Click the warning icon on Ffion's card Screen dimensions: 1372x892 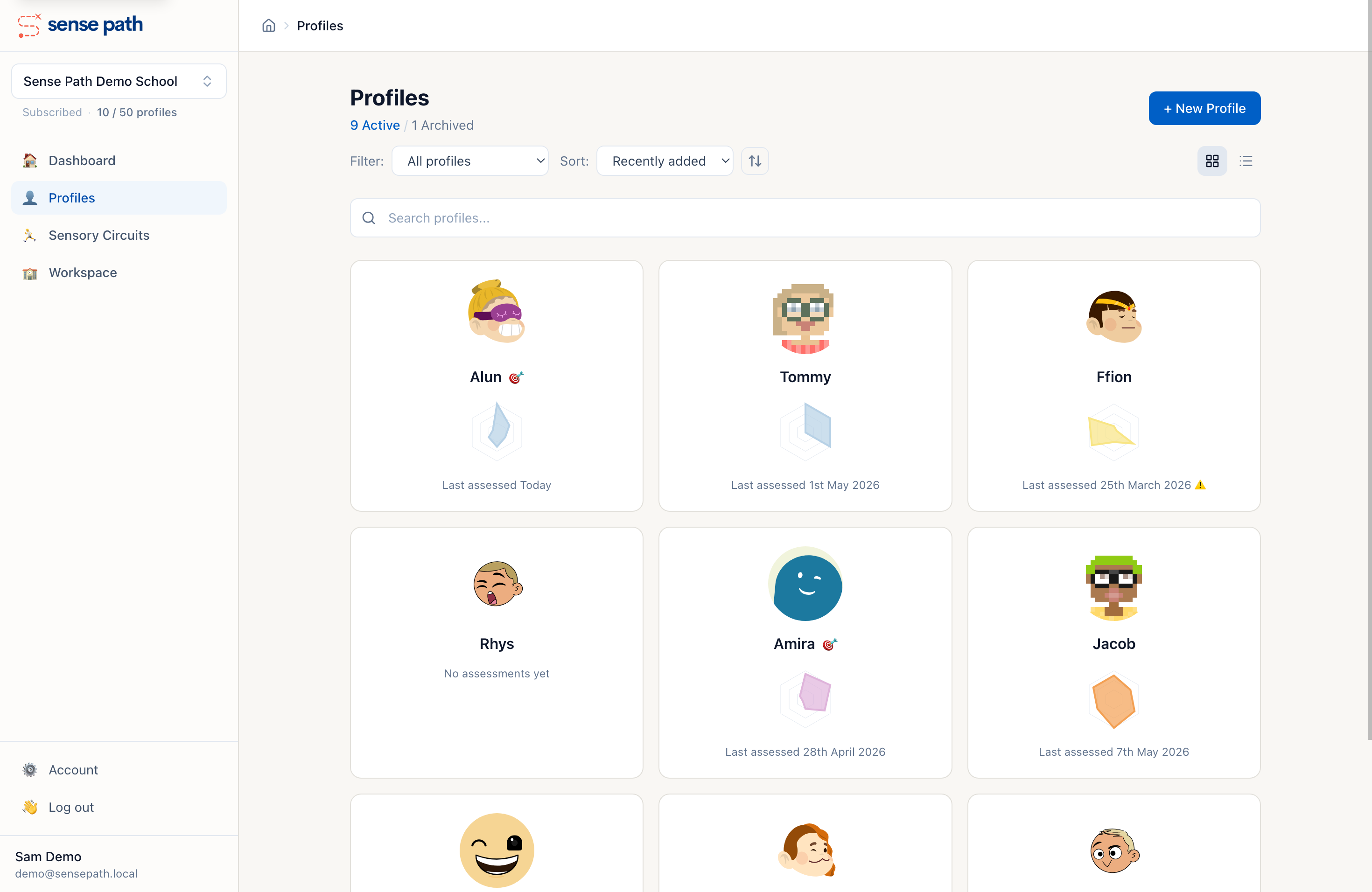(1200, 485)
